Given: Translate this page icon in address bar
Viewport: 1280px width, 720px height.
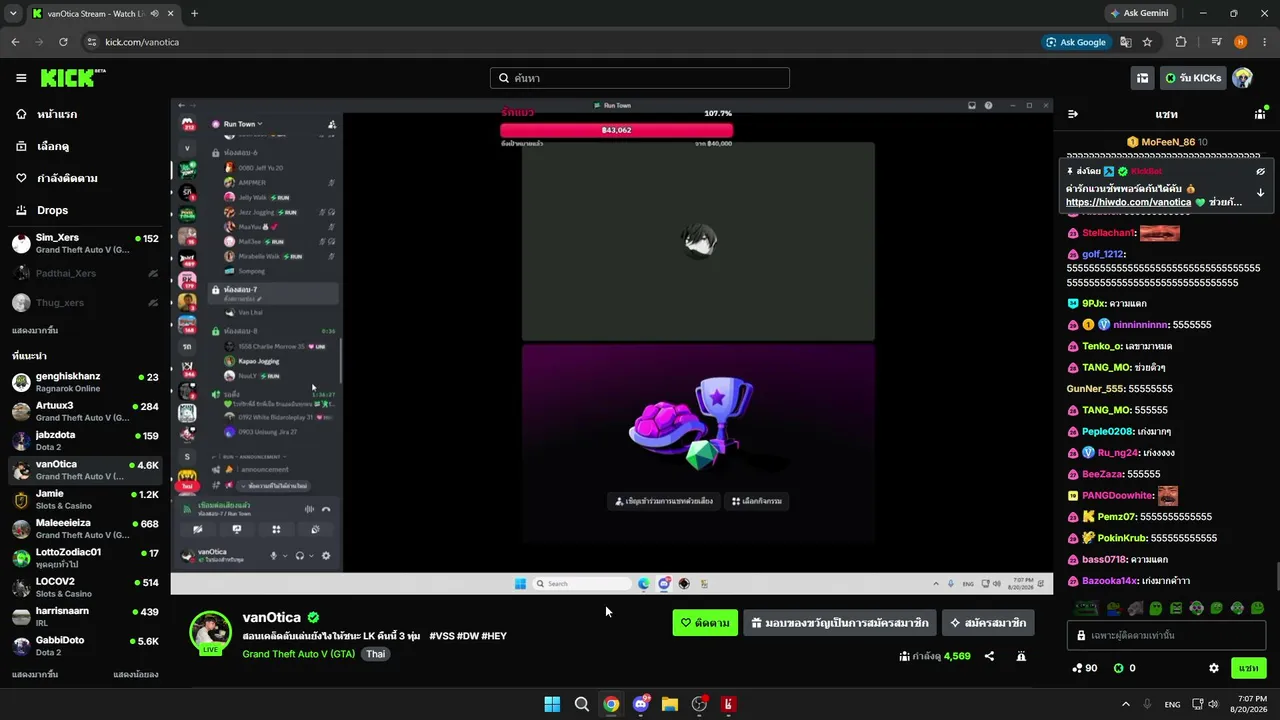Looking at the screenshot, I should [x=1126, y=42].
